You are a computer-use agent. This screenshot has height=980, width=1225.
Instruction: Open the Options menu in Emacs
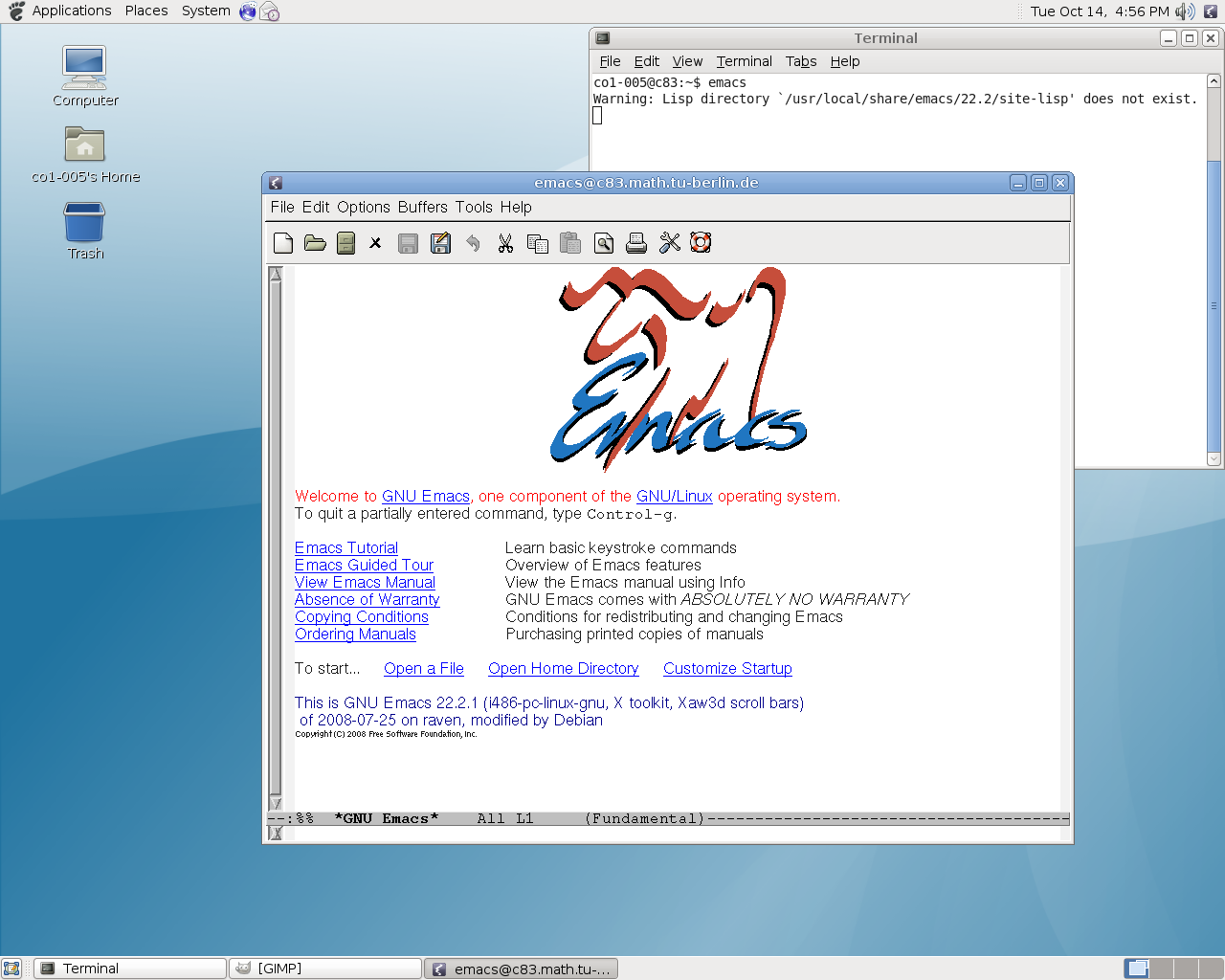tap(364, 207)
